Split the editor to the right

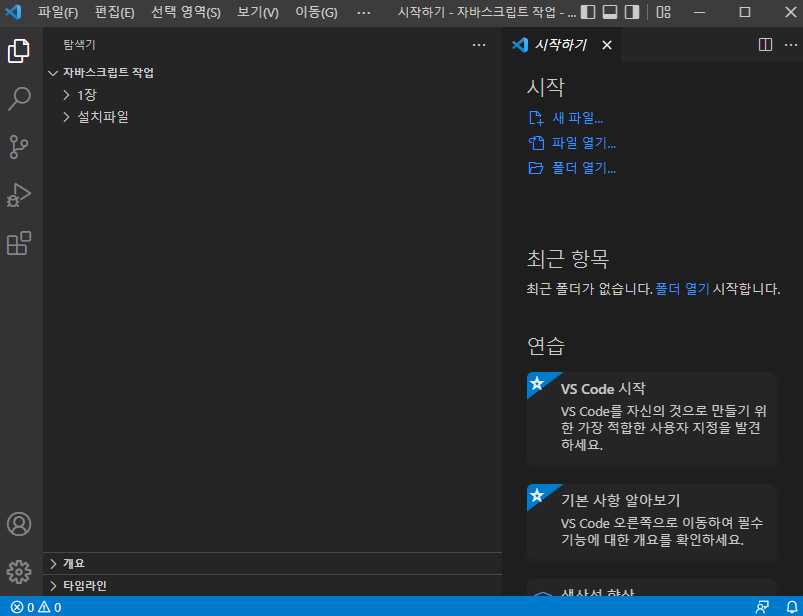pyautogui.click(x=765, y=45)
